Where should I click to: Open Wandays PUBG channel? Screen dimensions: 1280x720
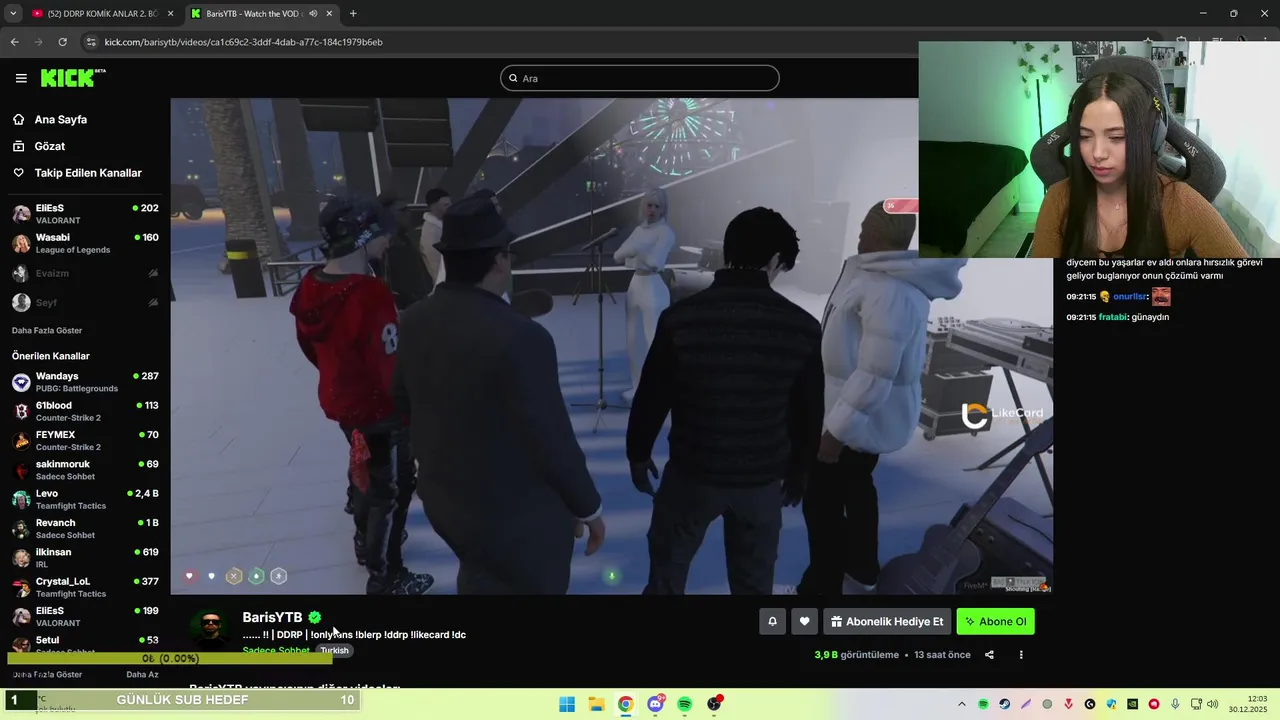85,382
